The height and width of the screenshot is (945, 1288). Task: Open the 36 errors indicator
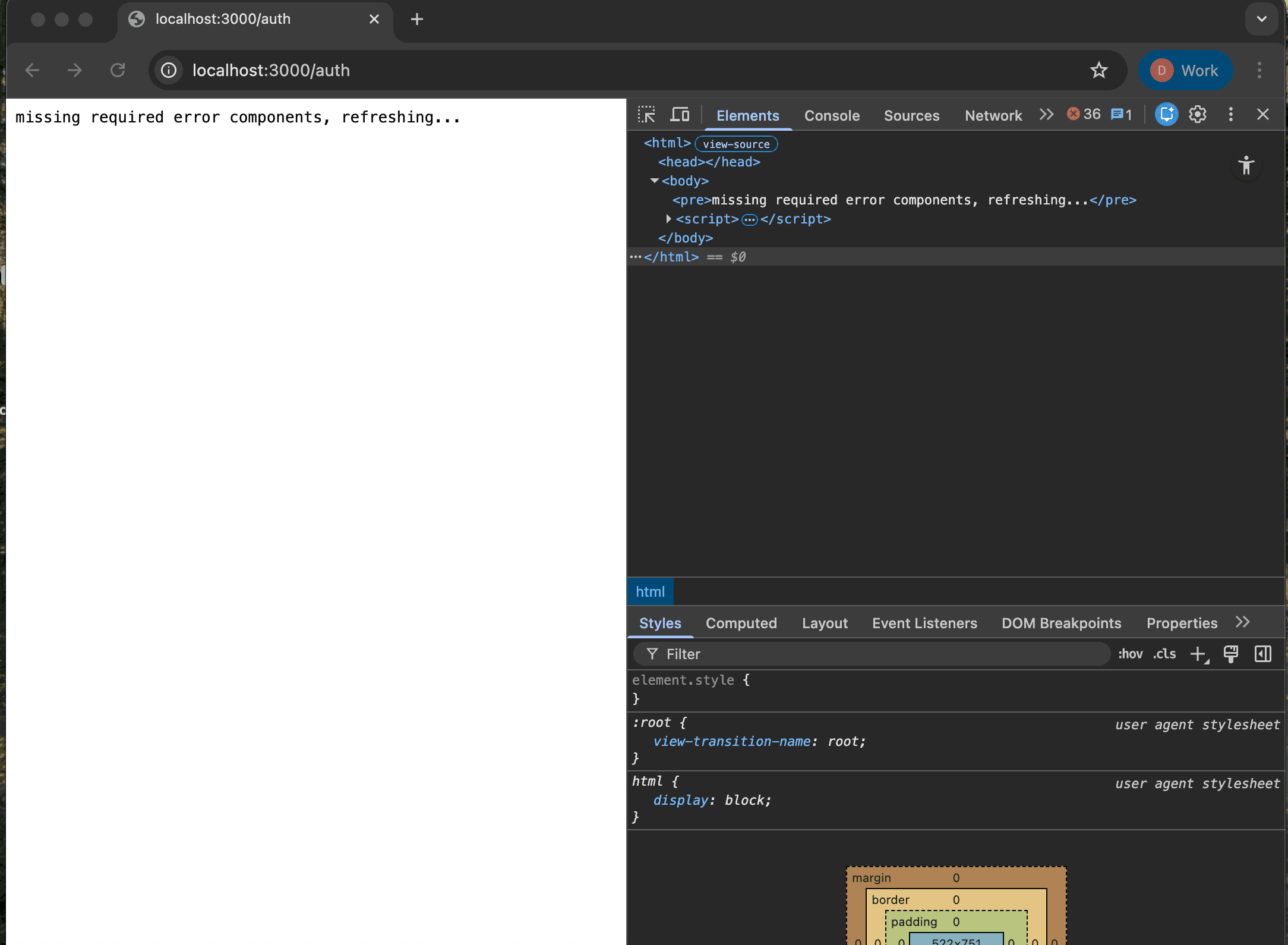click(1084, 114)
